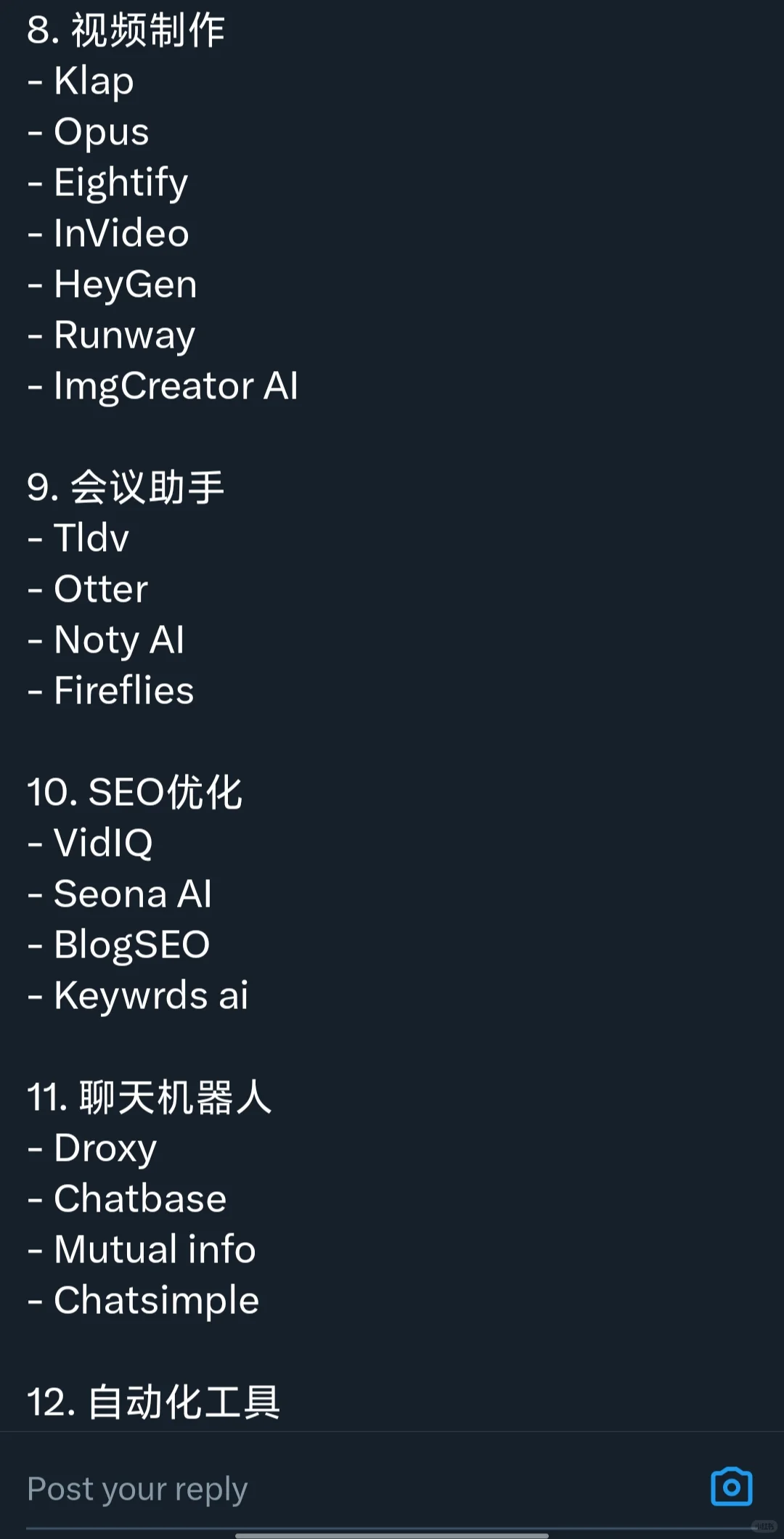Tap the camera icon in reply bar
Viewport: 784px width, 1539px height.
coord(731,1487)
